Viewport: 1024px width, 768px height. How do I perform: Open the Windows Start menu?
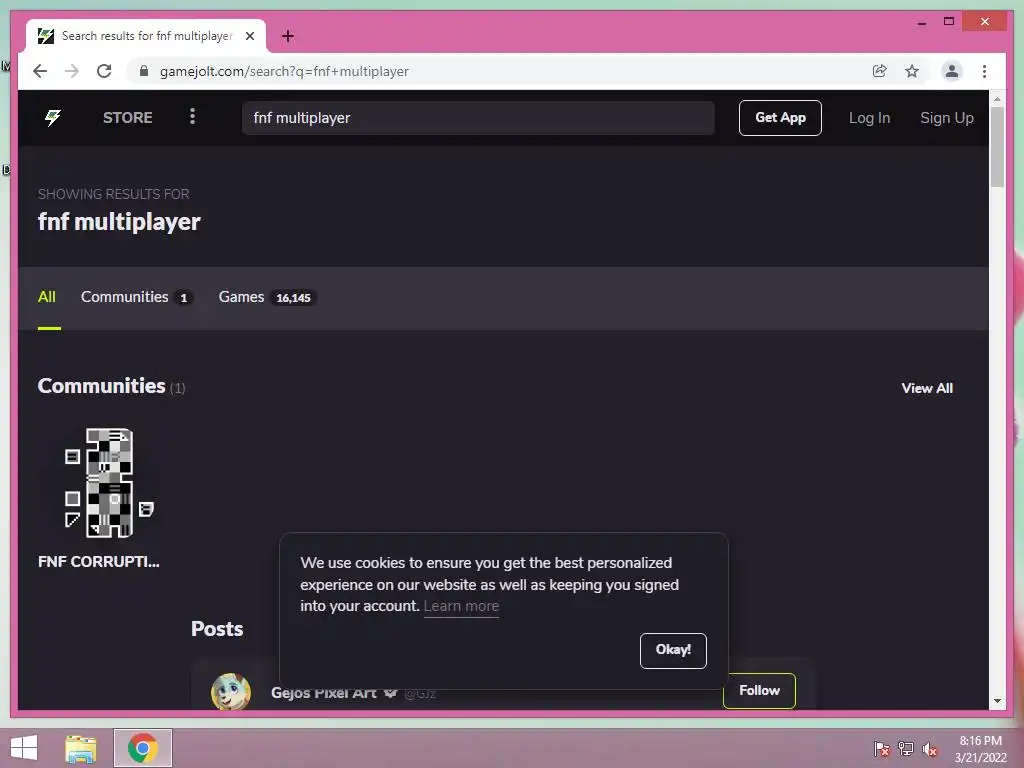(x=24, y=748)
